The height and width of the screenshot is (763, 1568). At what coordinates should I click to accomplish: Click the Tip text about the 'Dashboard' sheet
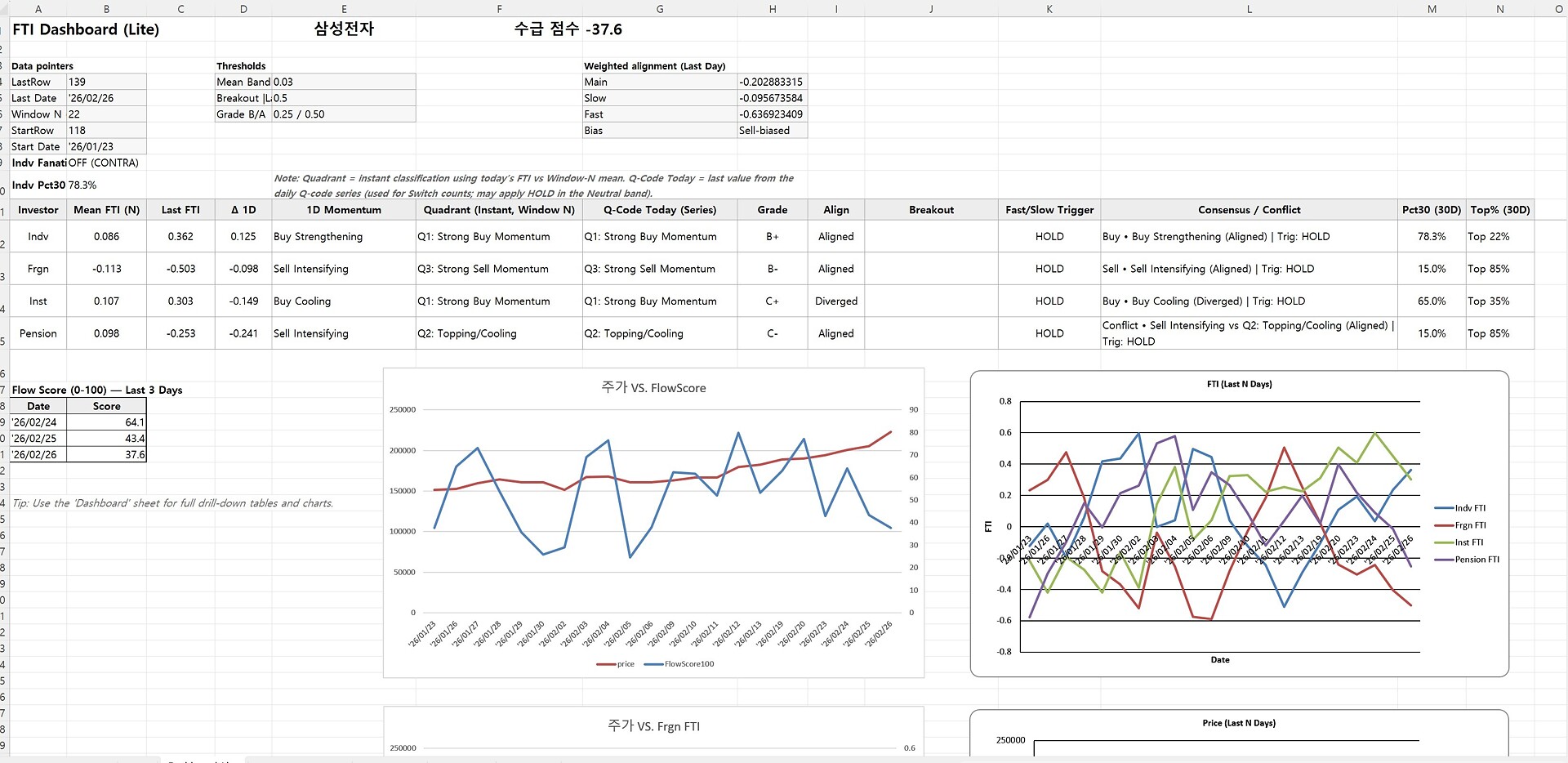tap(173, 503)
